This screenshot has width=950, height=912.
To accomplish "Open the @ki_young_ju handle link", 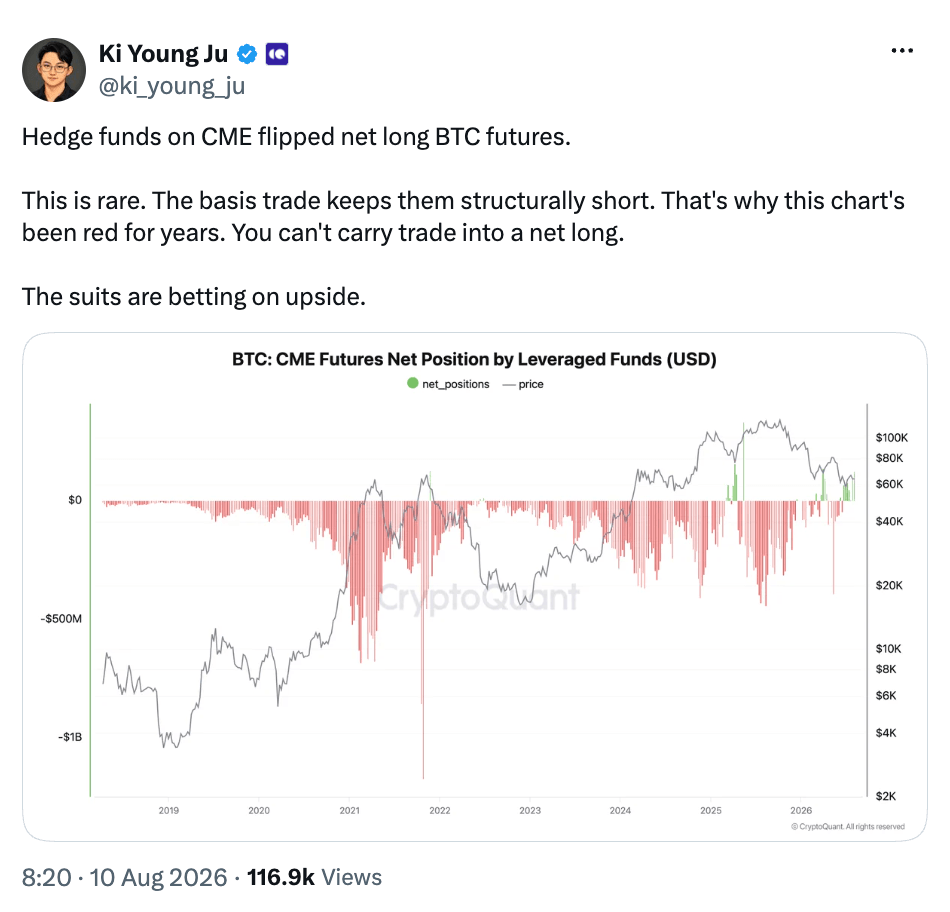I will click(x=171, y=86).
